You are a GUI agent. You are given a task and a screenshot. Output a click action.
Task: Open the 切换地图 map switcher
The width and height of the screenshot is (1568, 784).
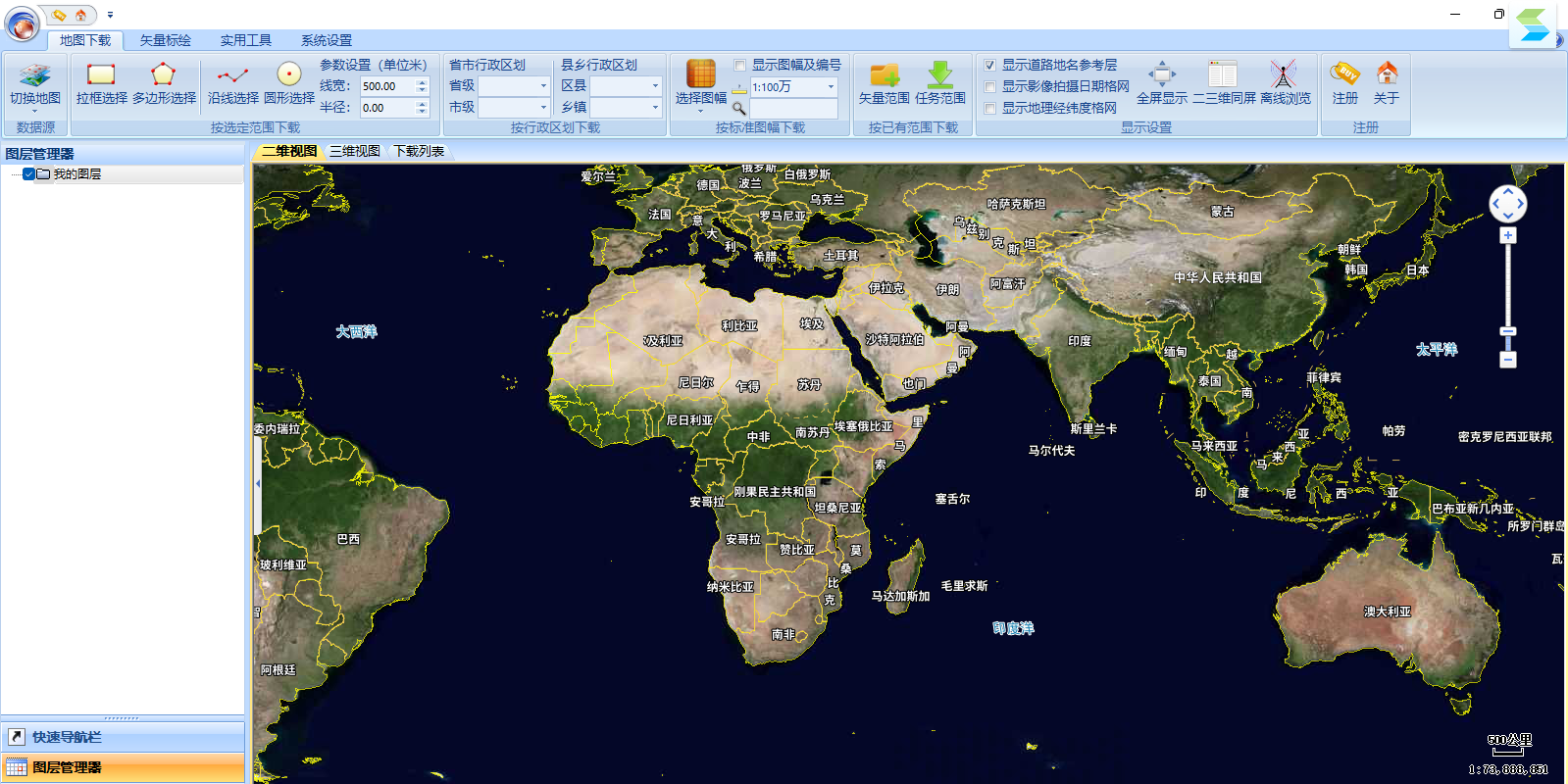click(x=35, y=84)
